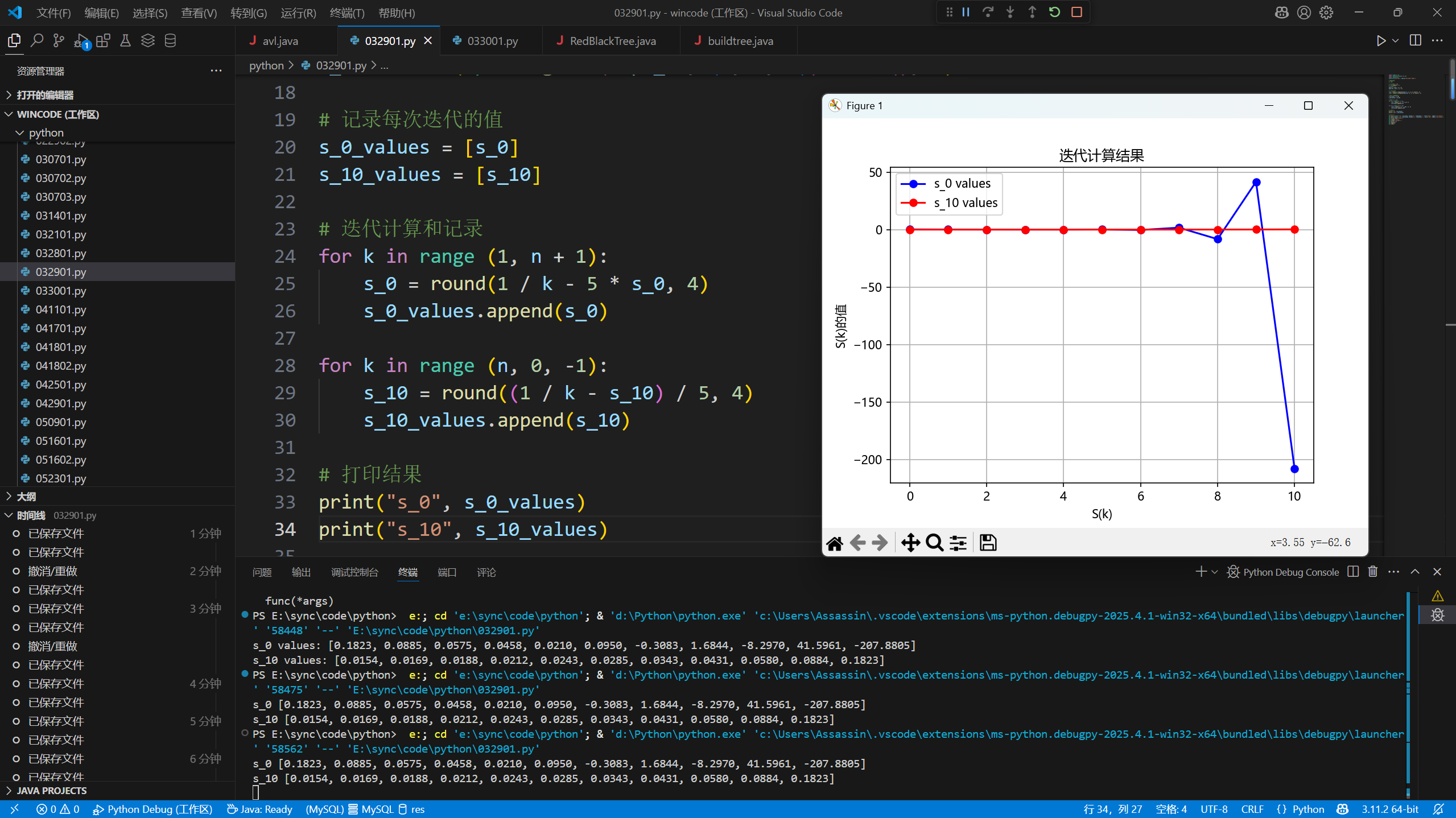The height and width of the screenshot is (818, 1456).
Task: Select the matplotlib pan arrows tool
Action: click(x=910, y=543)
